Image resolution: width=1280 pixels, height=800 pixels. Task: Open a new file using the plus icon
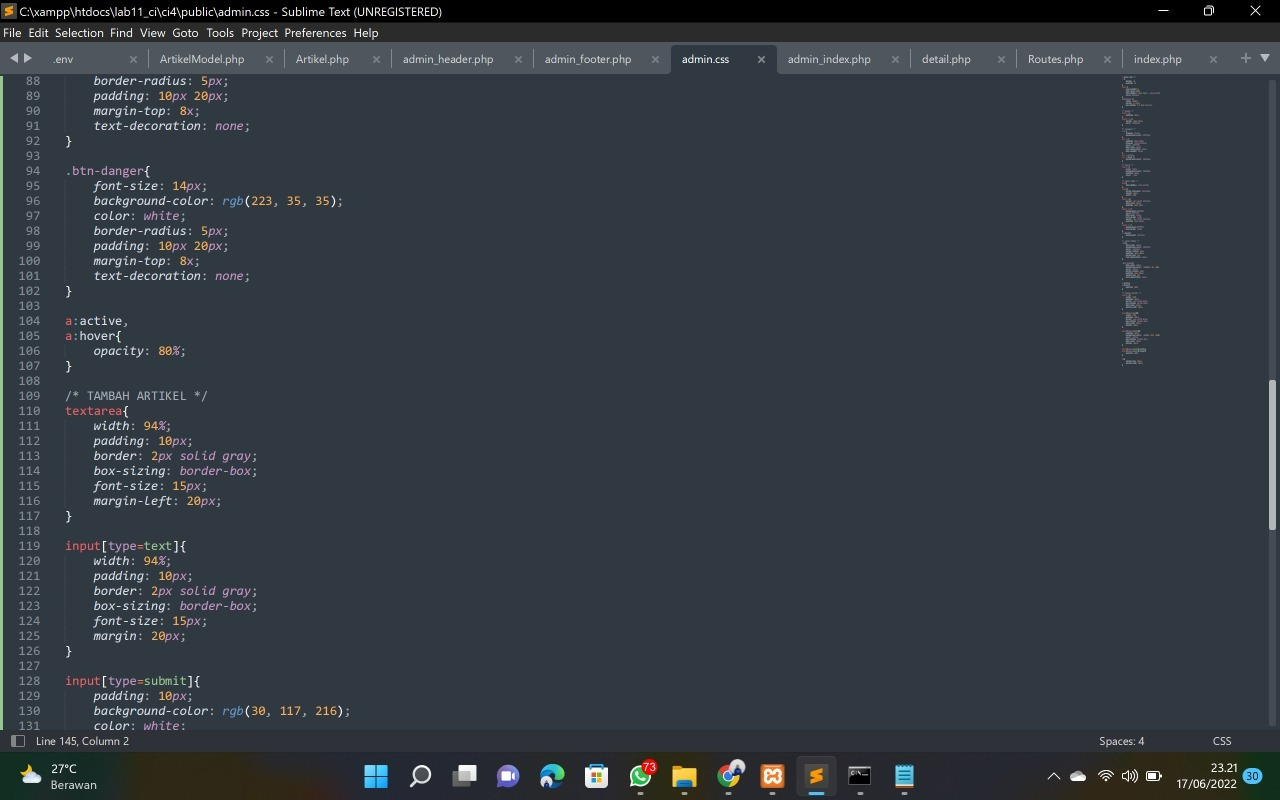tap(1244, 59)
